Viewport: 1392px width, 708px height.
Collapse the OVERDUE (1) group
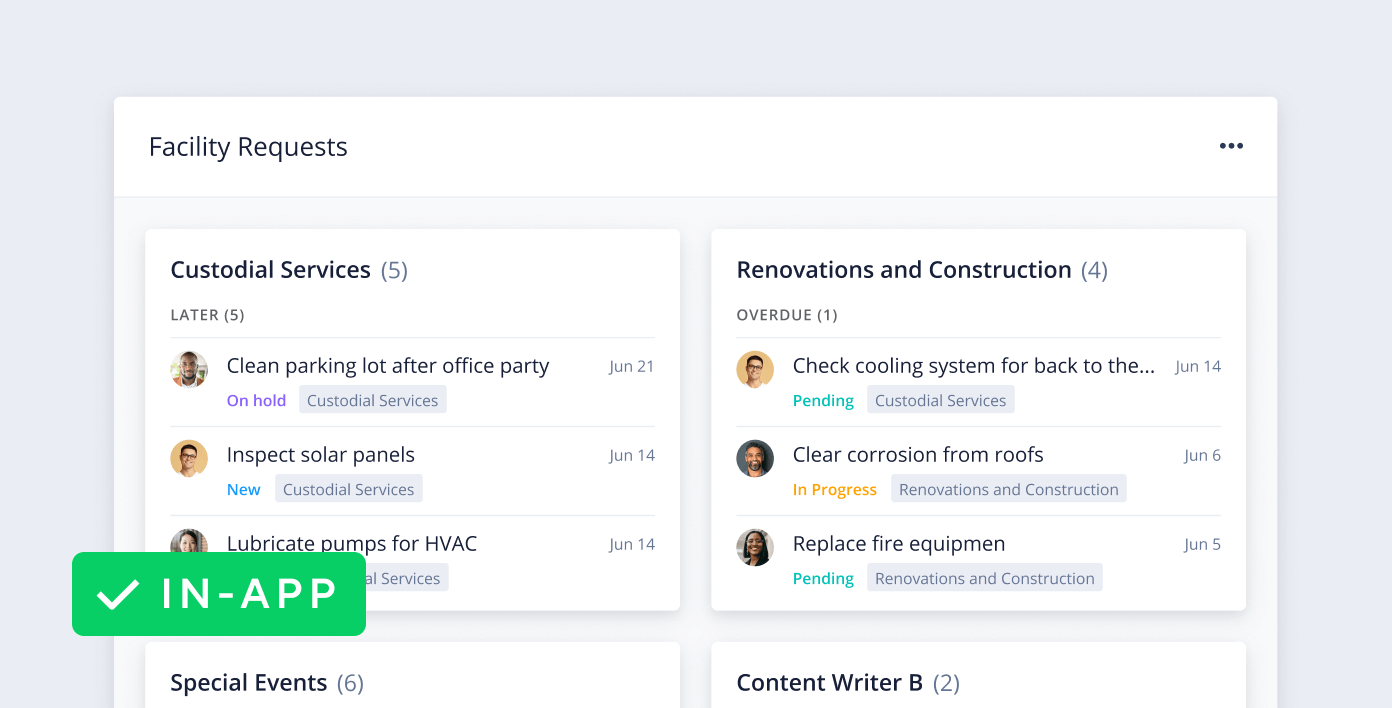click(x=787, y=315)
